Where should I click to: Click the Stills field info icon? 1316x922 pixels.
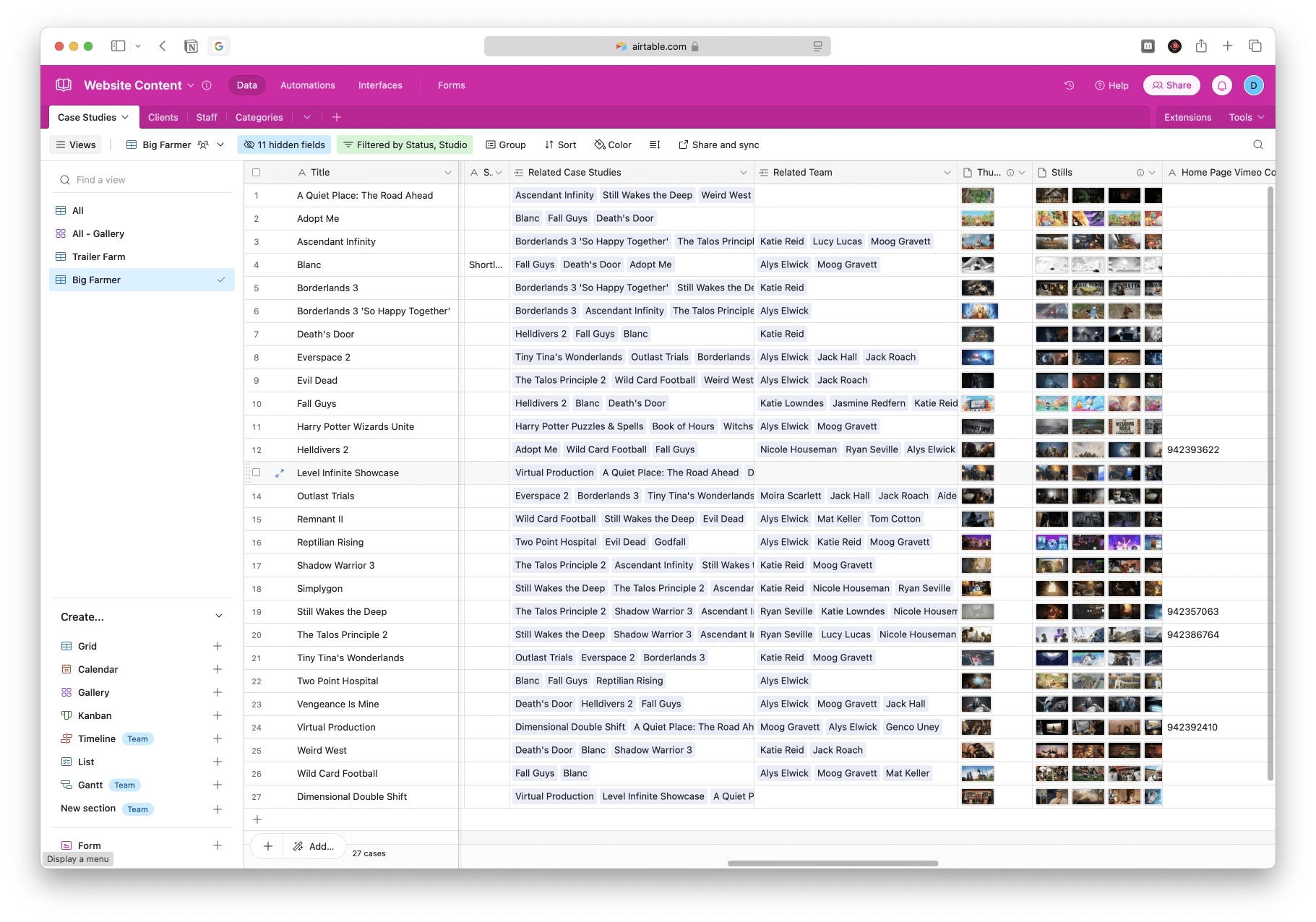[x=1140, y=173]
